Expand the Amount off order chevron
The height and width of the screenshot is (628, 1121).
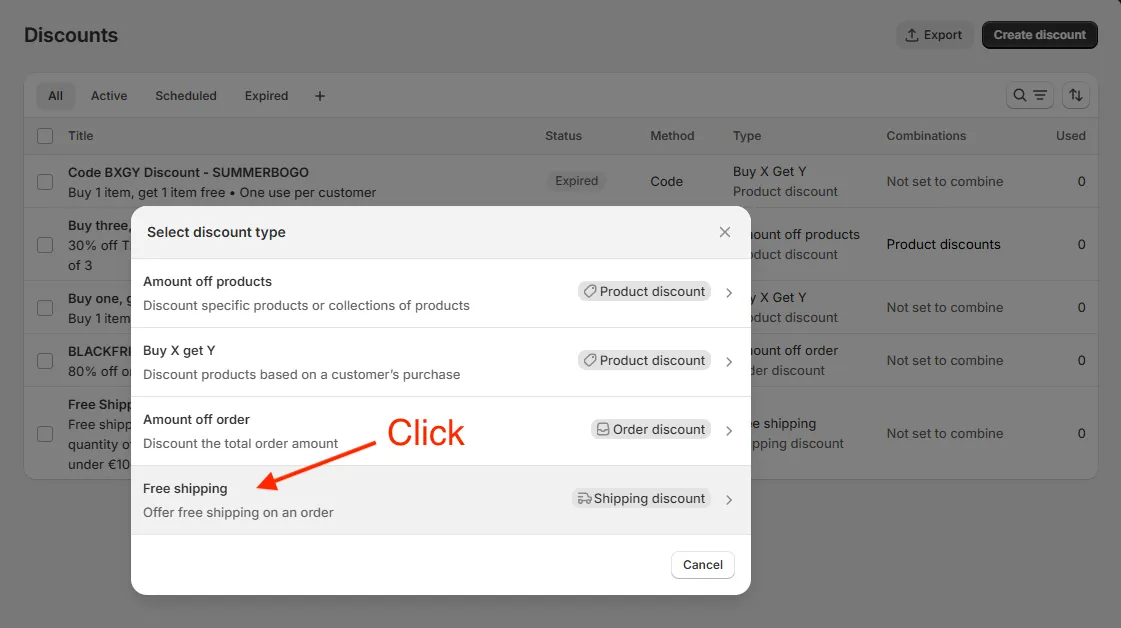pyautogui.click(x=729, y=430)
